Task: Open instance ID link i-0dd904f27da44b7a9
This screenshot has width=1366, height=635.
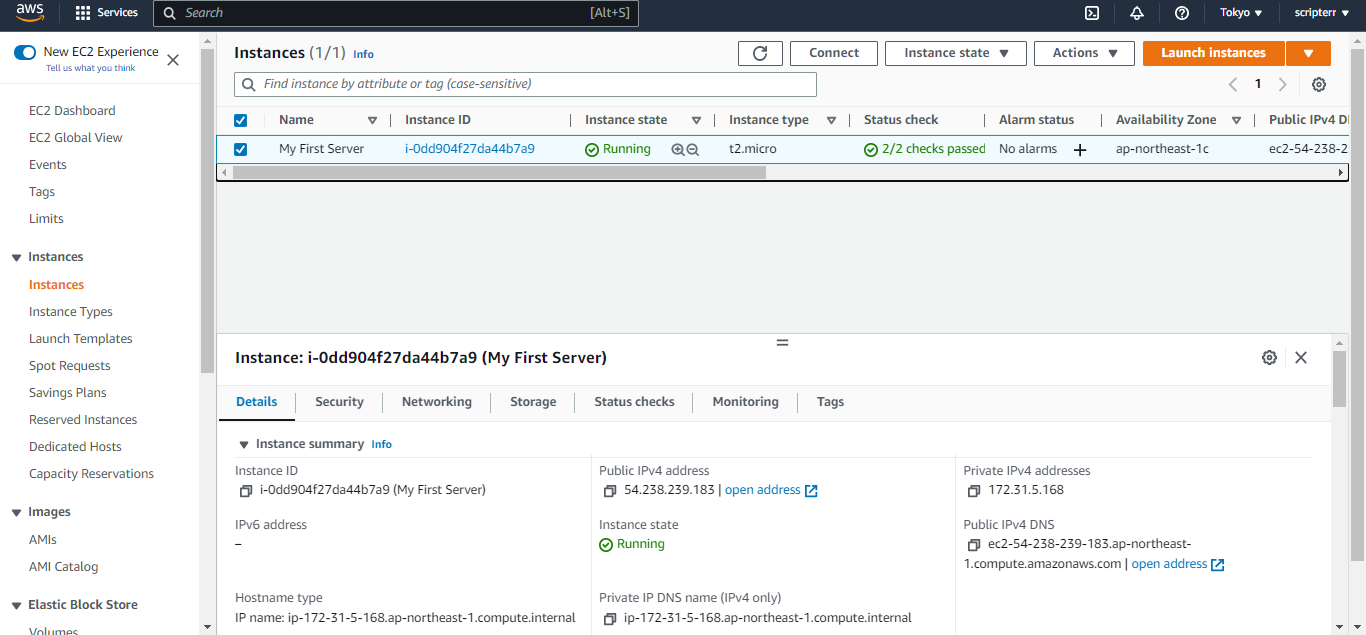Action: click(x=469, y=149)
